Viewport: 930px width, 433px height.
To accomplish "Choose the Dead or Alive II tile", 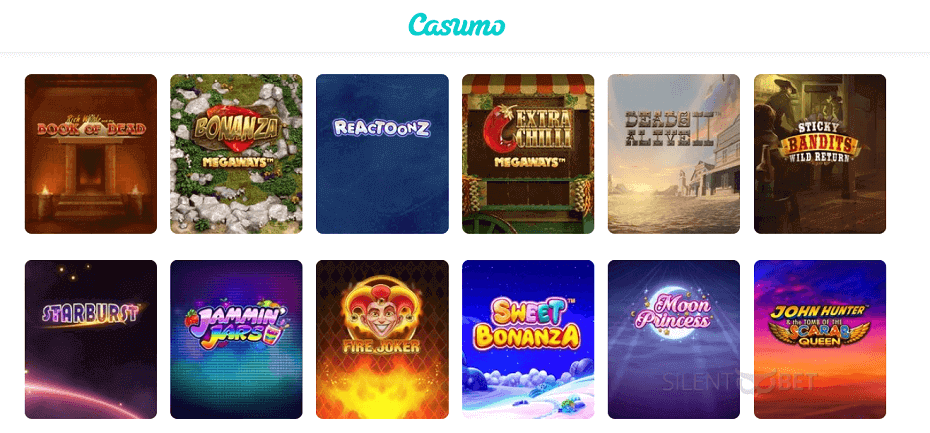I will coord(674,154).
